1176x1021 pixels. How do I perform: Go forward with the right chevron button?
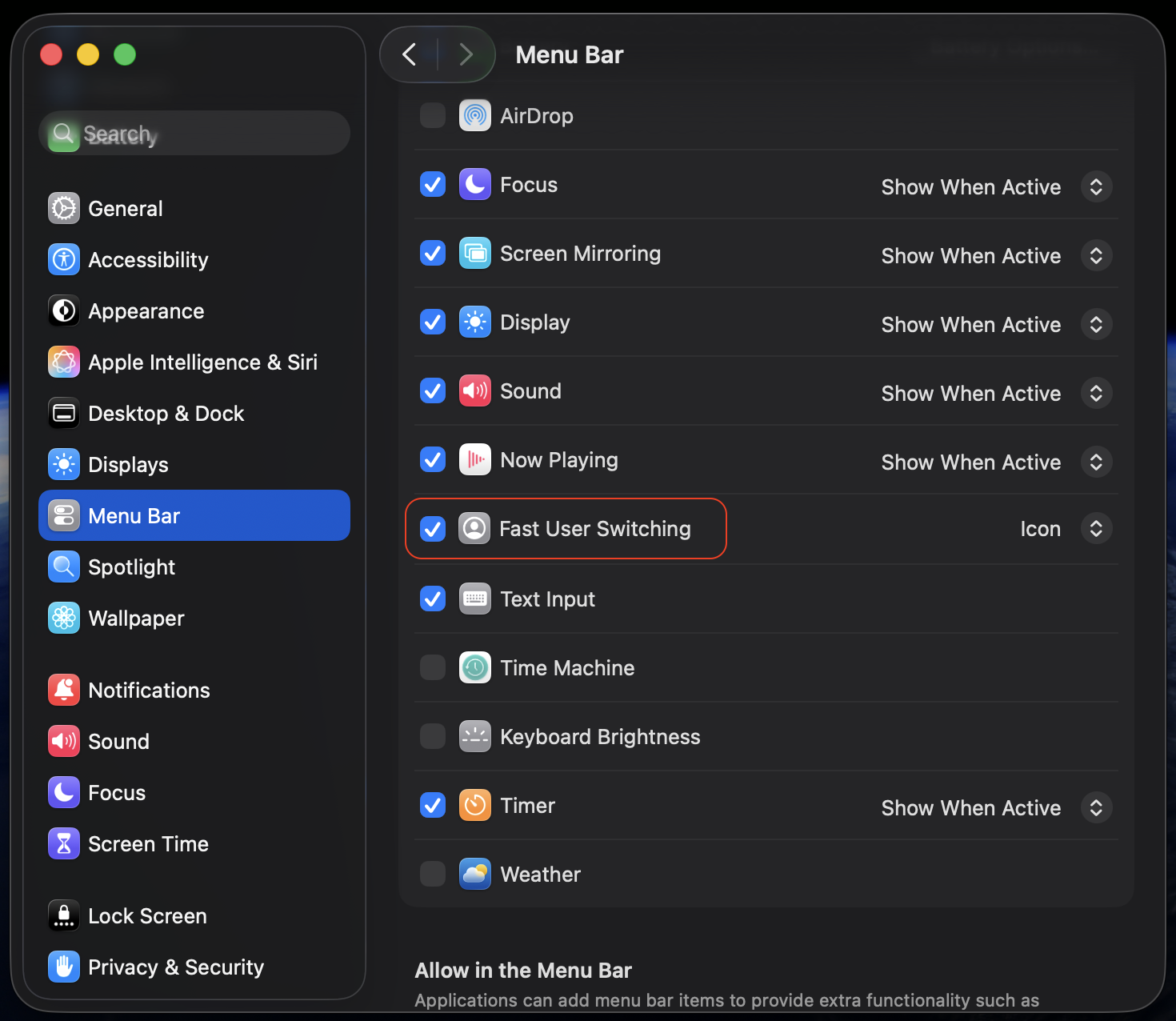pos(466,54)
